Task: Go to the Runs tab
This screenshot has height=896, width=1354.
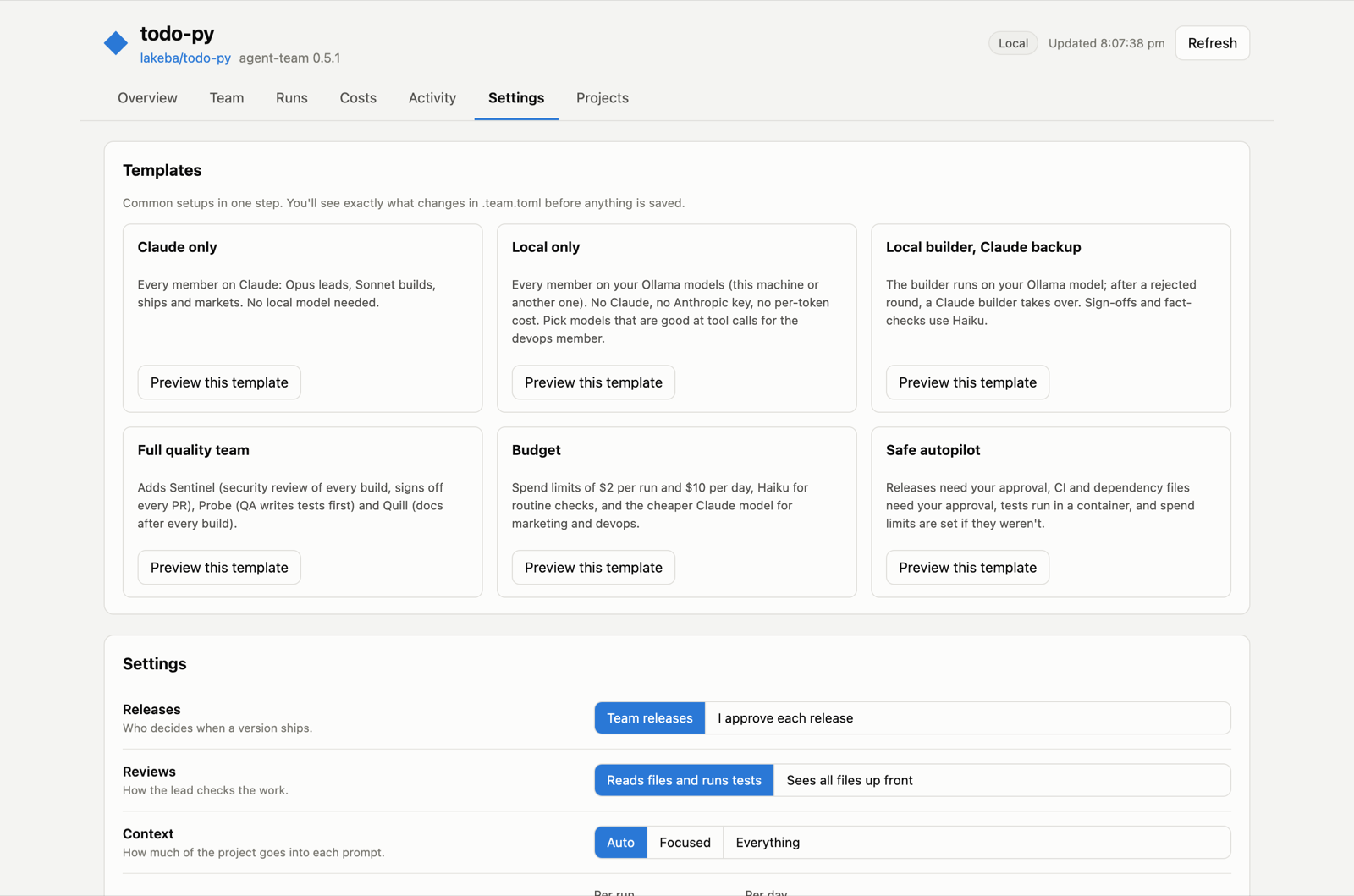Action: coord(292,98)
